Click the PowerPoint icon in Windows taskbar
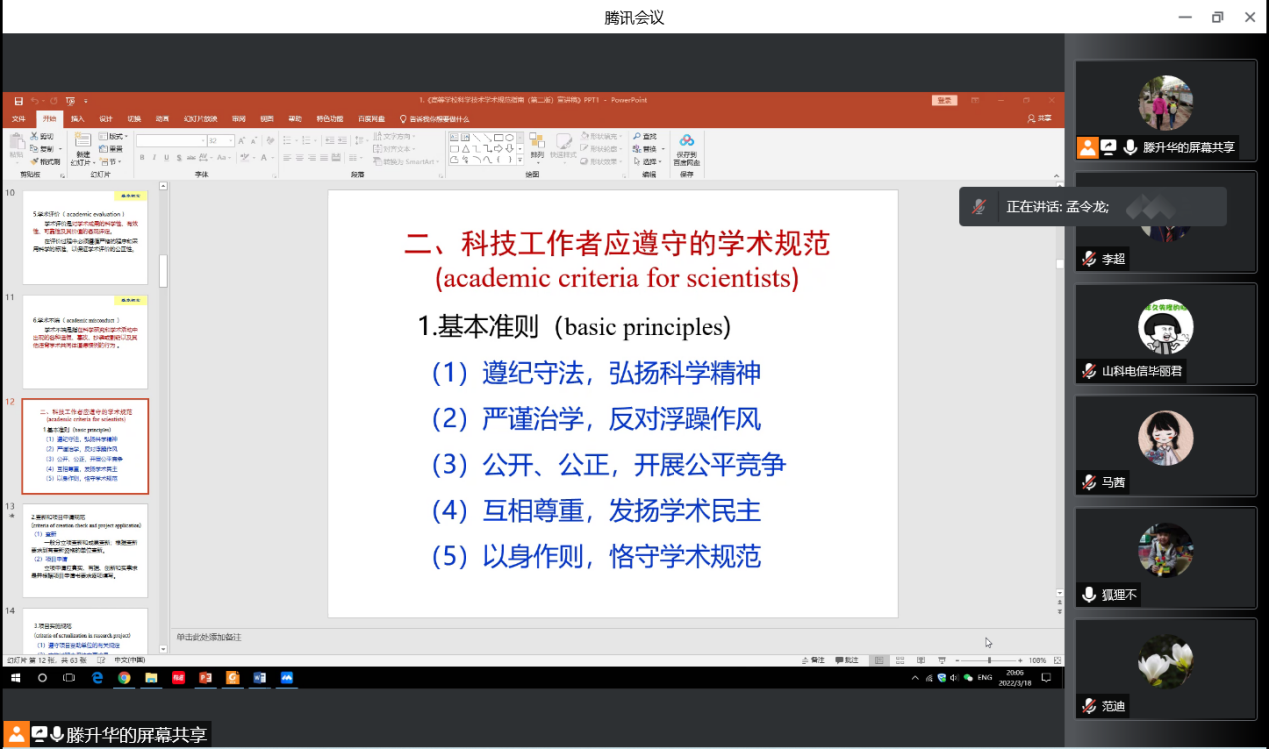 pos(205,678)
